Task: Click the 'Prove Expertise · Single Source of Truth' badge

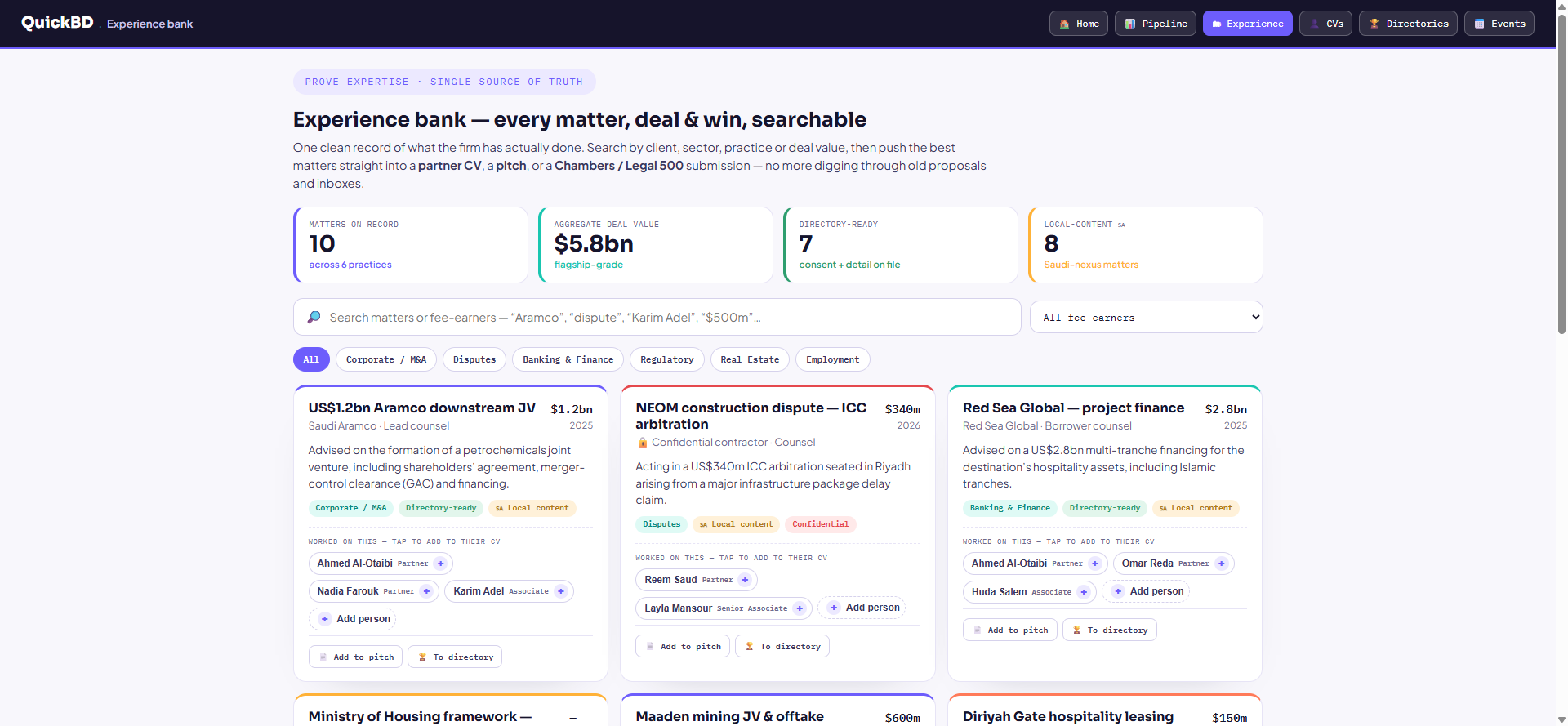Action: pos(444,82)
